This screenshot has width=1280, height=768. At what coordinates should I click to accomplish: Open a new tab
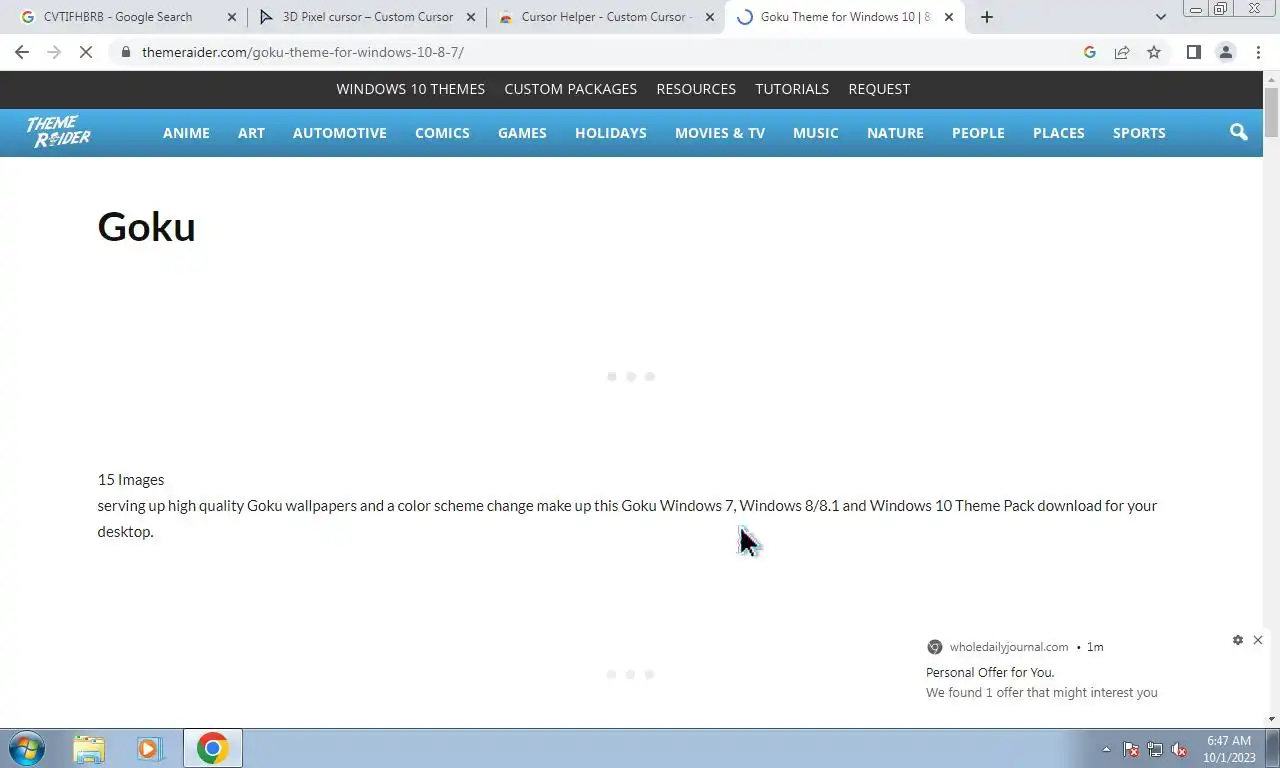(986, 17)
